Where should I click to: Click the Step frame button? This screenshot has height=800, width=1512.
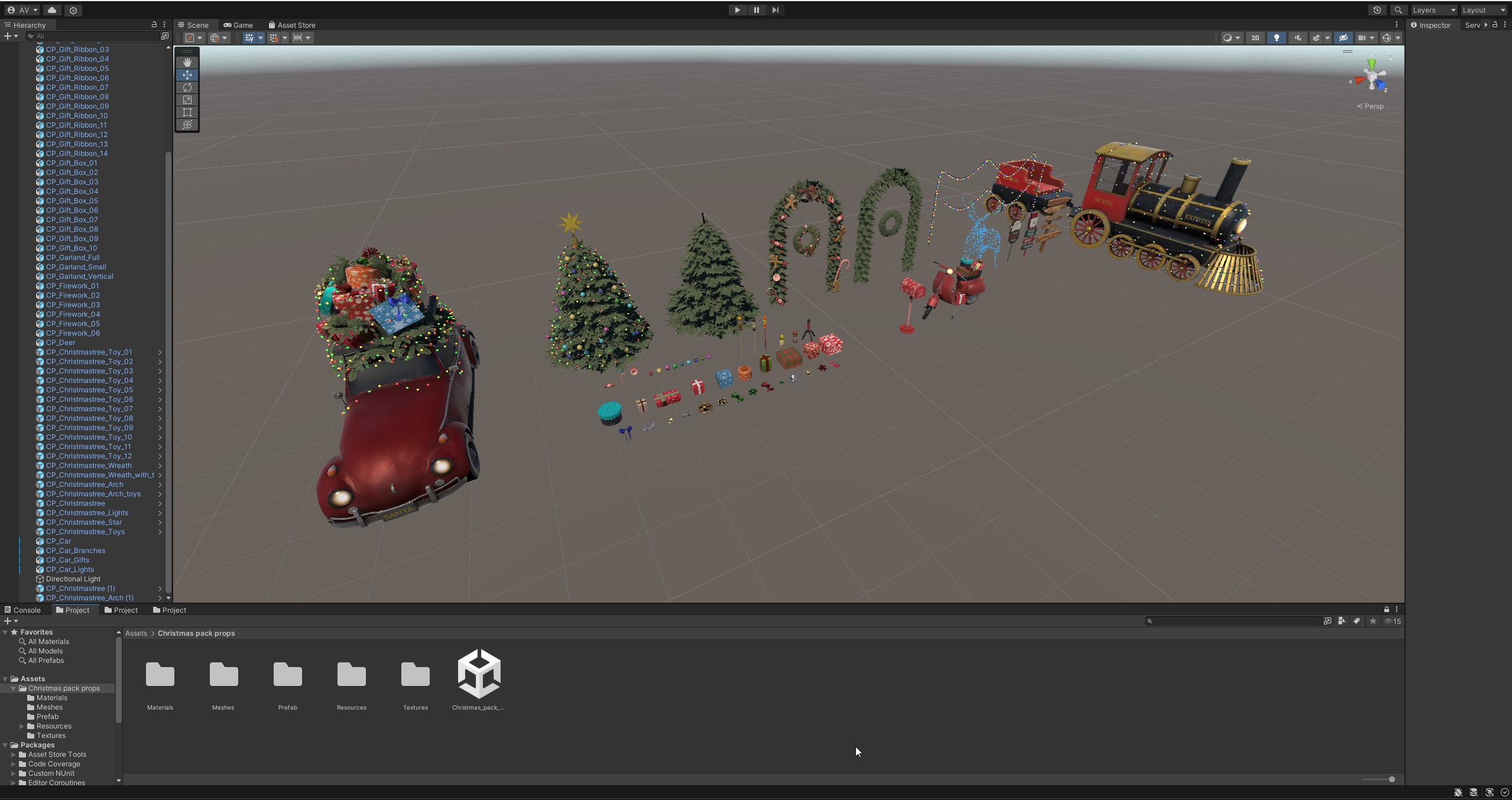coord(775,10)
